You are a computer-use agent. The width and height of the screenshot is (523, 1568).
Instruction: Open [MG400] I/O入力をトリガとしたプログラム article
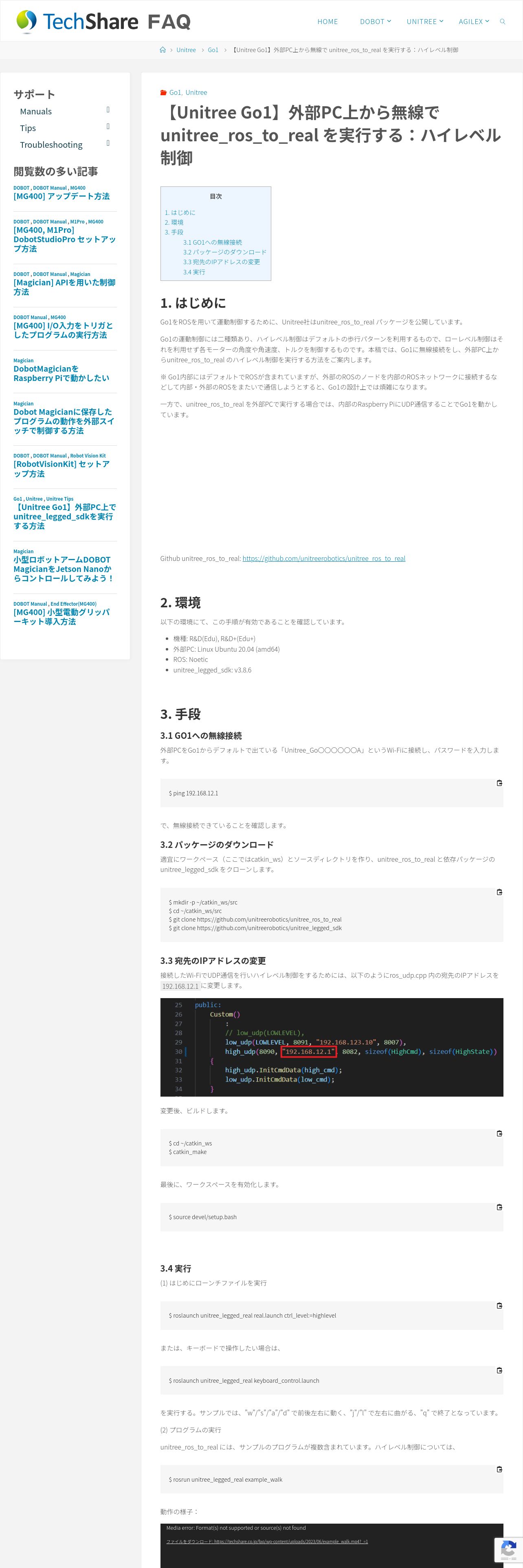click(x=63, y=330)
